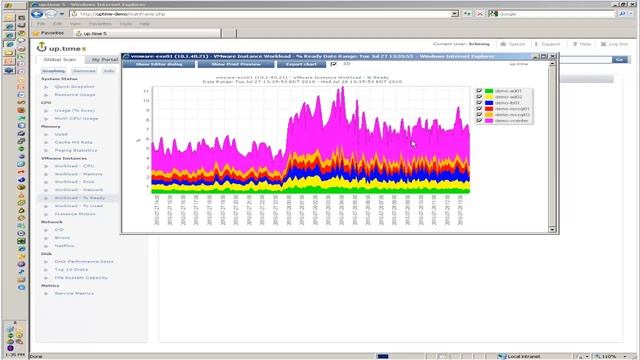
Task: Open CPU Usage (% busy) graph link
Action: [75, 111]
